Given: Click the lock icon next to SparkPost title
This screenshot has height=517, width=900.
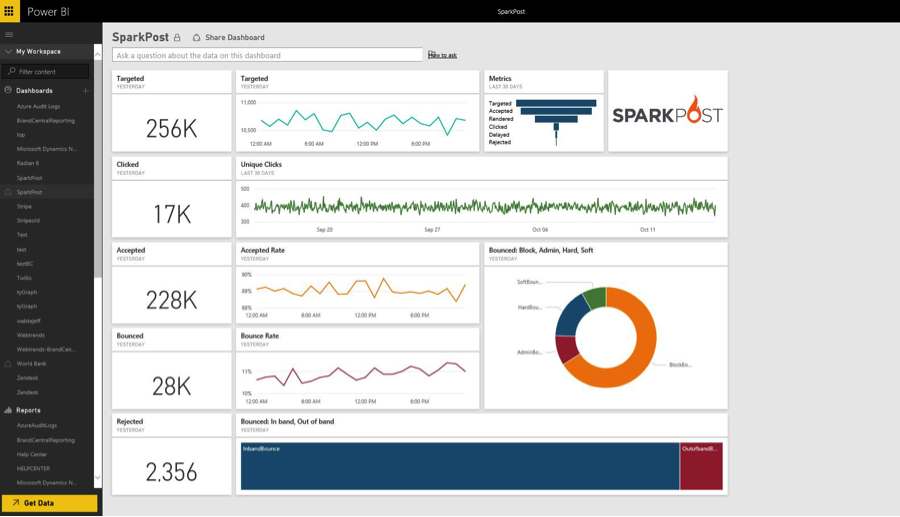Looking at the screenshot, I should pos(177,38).
